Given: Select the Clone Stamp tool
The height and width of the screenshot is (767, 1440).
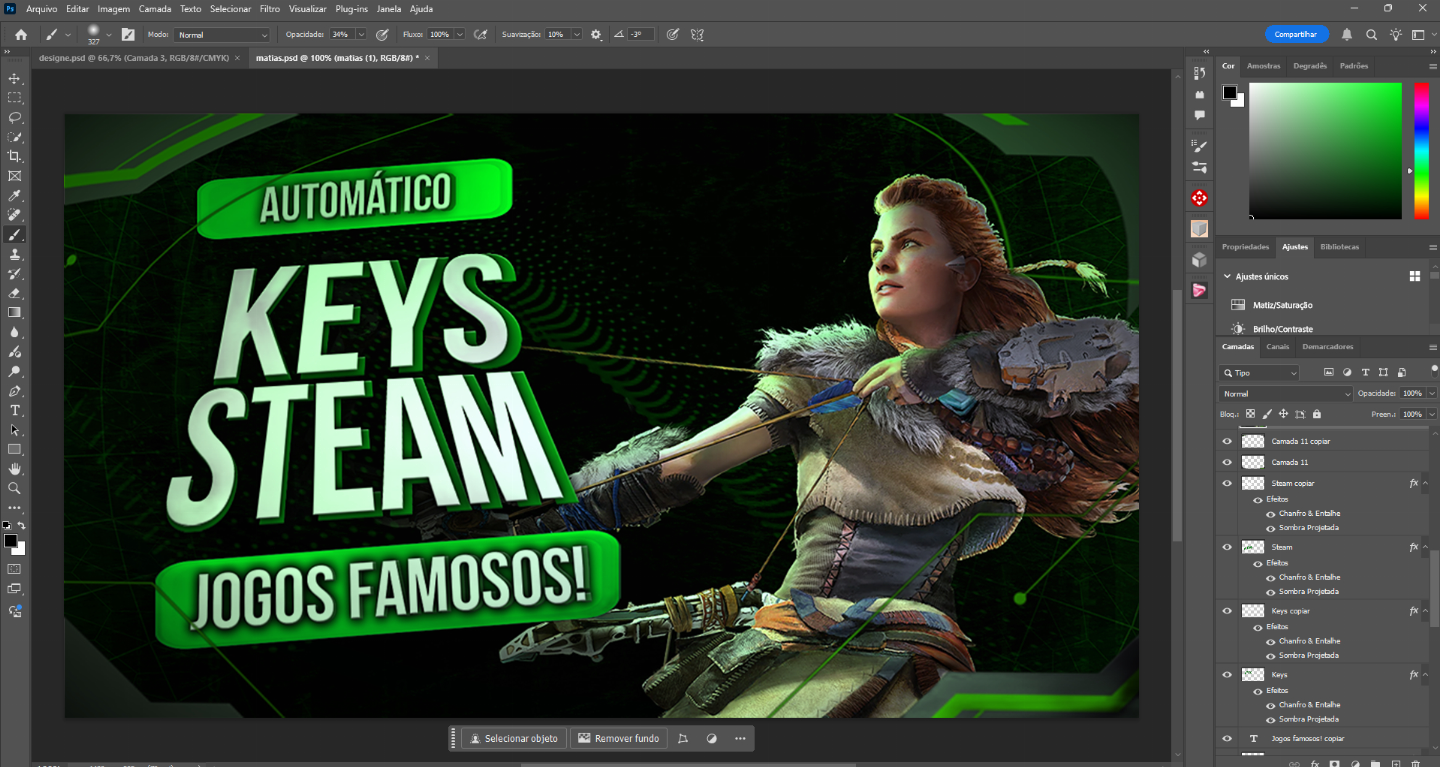Looking at the screenshot, I should 15,254.
